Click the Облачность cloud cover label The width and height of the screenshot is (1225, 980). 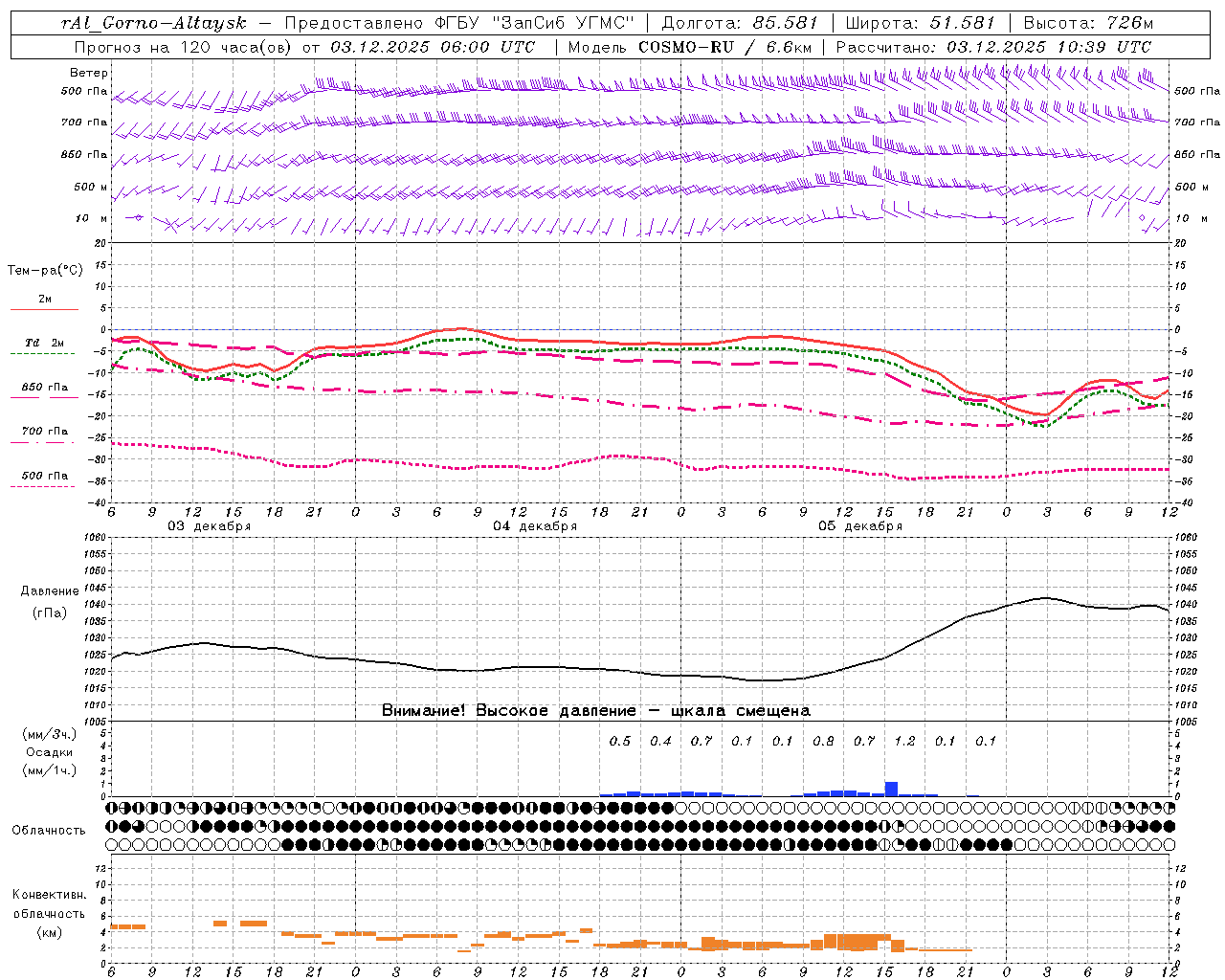(49, 830)
